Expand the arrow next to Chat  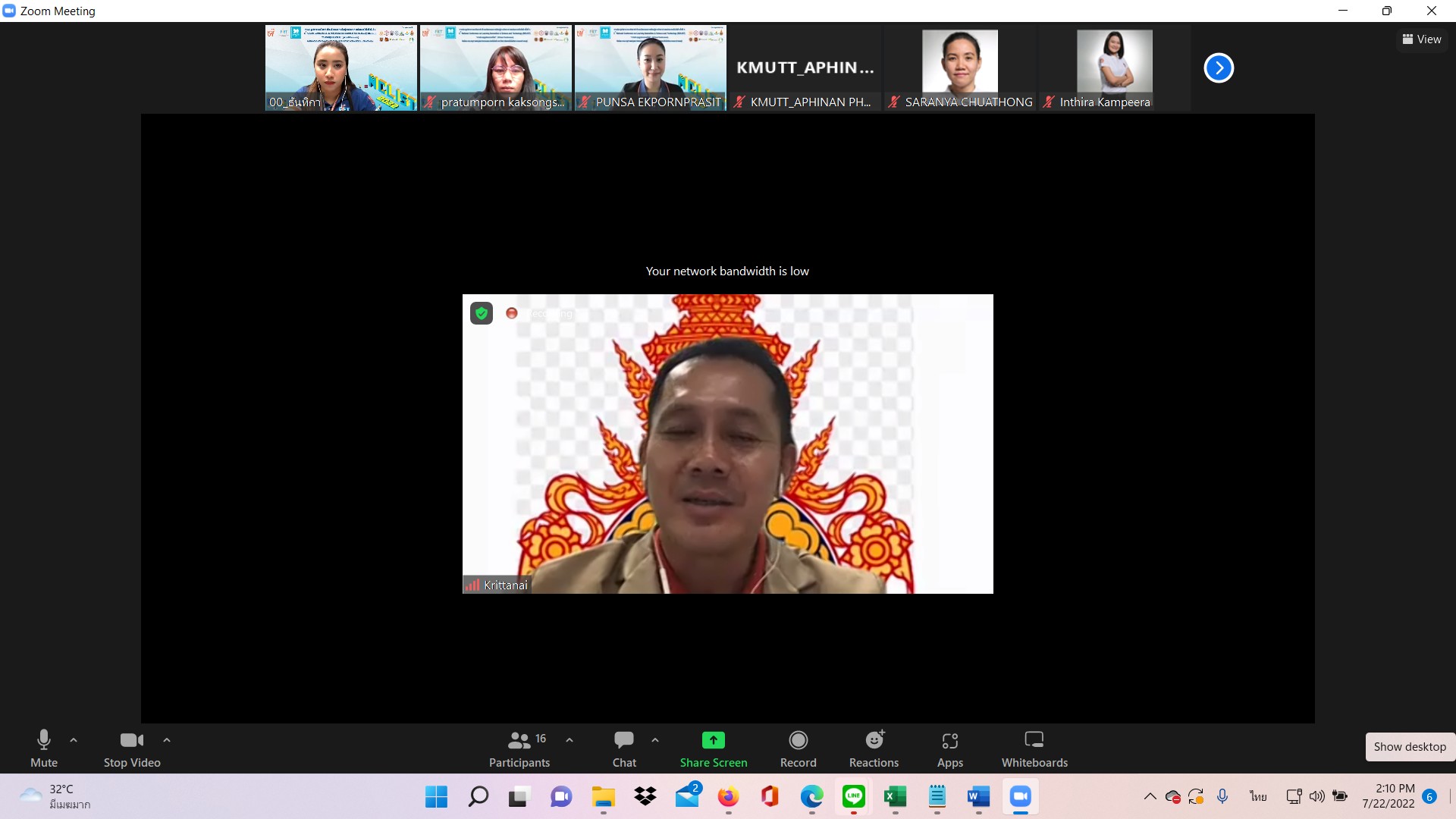(655, 740)
